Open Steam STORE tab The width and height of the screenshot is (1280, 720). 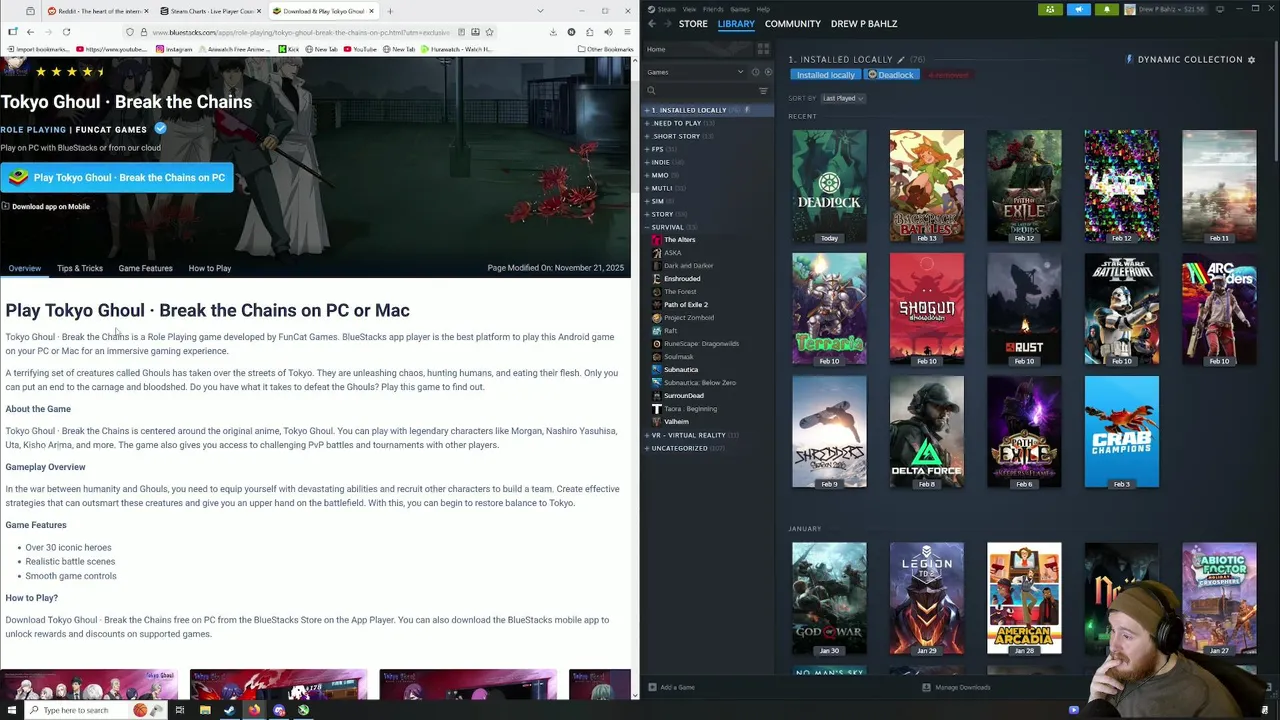[x=693, y=23]
